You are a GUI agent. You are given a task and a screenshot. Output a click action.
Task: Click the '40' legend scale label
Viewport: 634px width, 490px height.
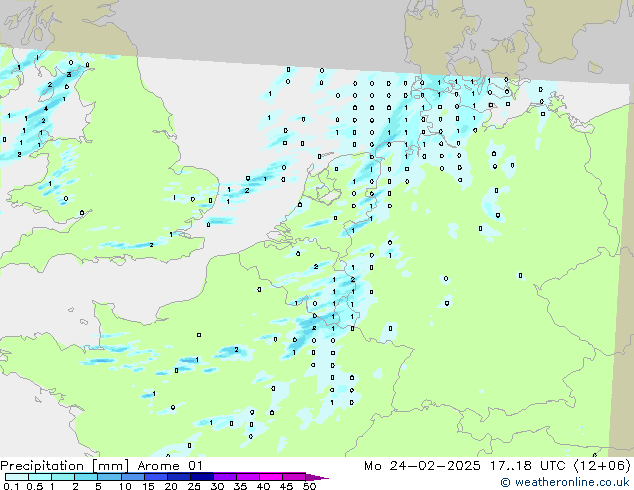[263, 486]
